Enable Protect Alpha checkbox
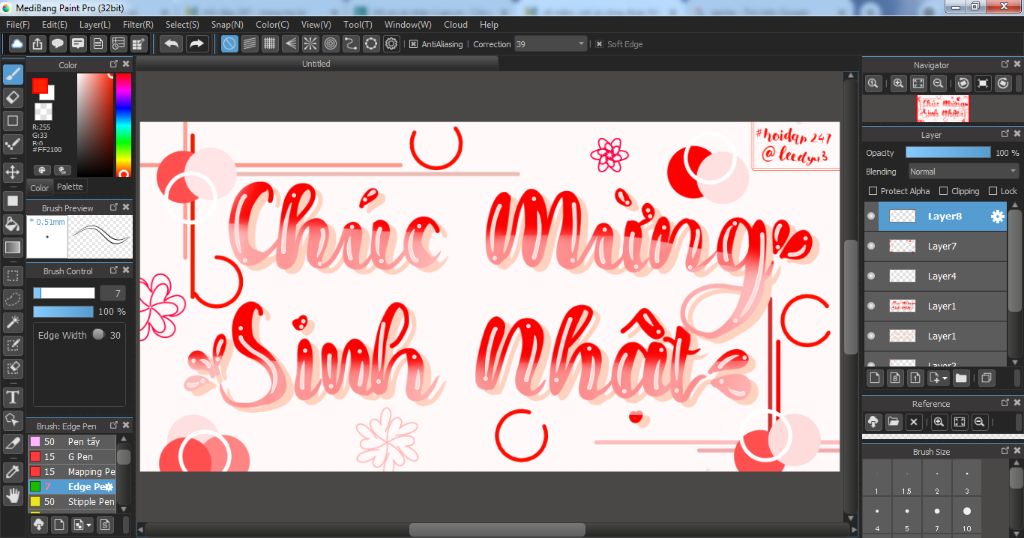 (x=872, y=191)
